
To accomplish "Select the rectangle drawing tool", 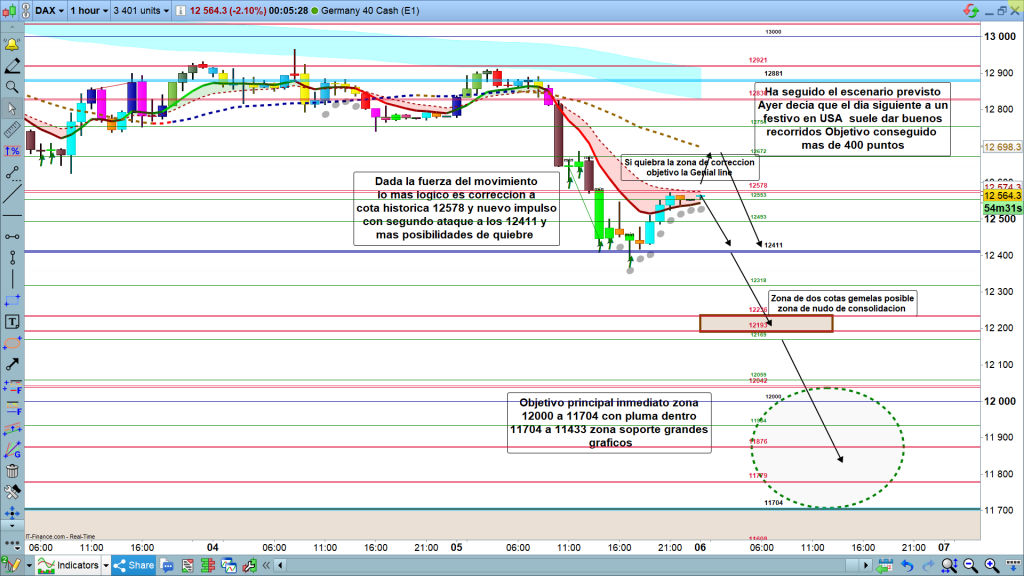I will click(x=12, y=301).
